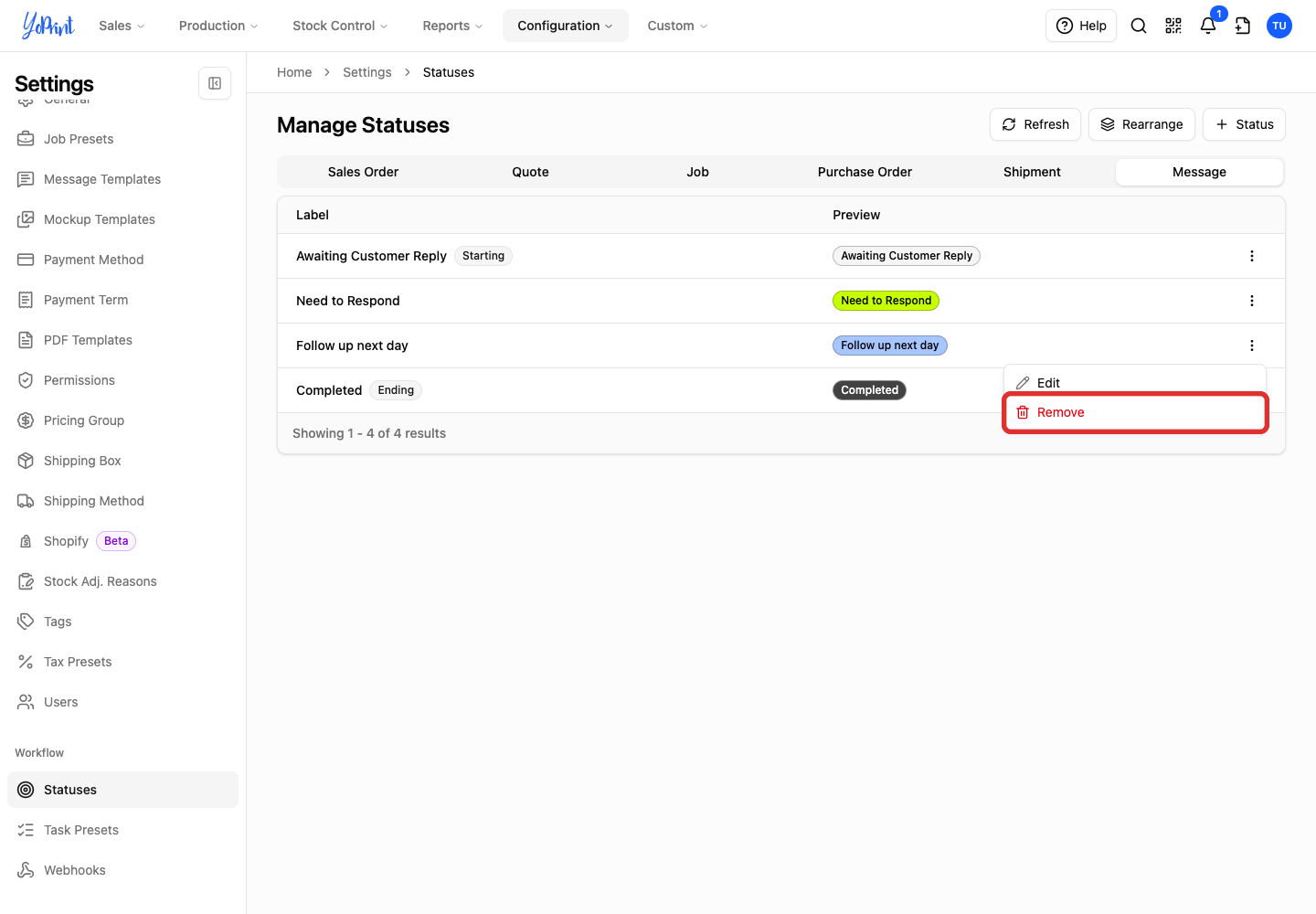Image resolution: width=1316 pixels, height=914 pixels.
Task: Open the YoPrint logo home link
Action: pyautogui.click(x=48, y=26)
